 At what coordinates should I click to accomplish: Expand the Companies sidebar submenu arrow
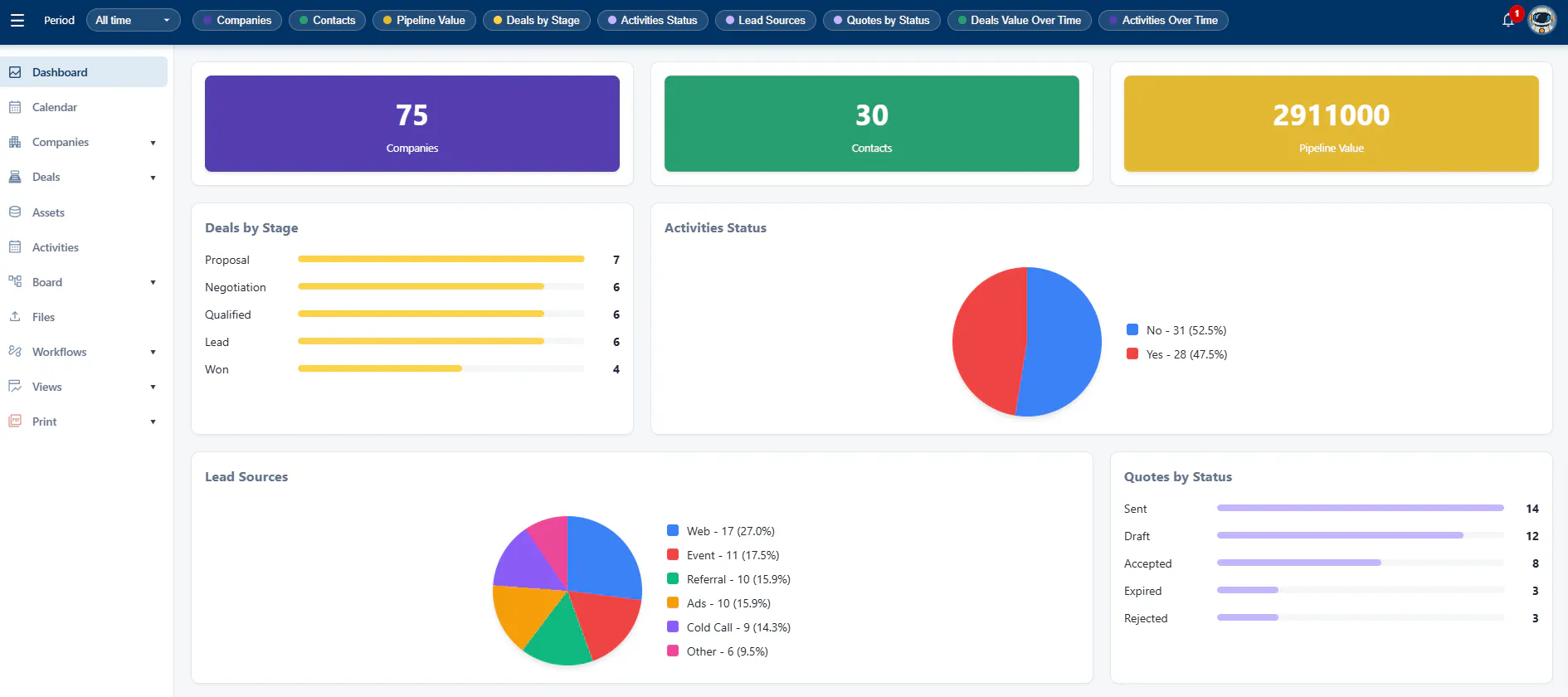pos(153,143)
